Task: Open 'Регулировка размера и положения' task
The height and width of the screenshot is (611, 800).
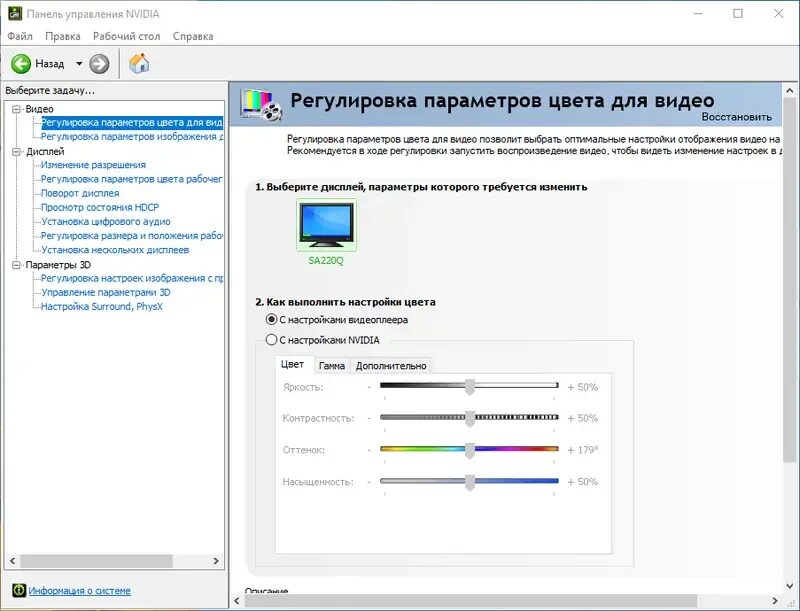Action: click(x=132, y=236)
